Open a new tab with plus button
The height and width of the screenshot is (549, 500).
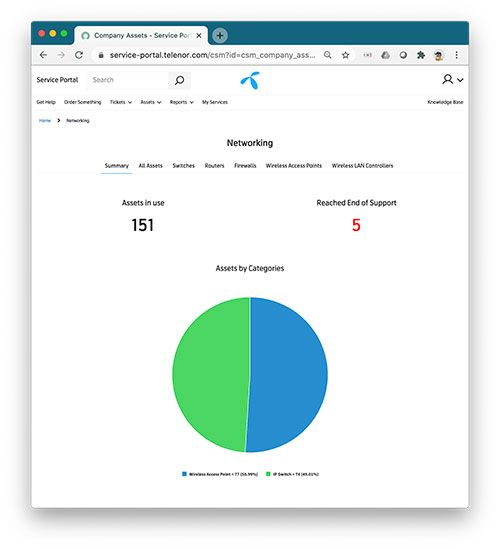tap(220, 35)
